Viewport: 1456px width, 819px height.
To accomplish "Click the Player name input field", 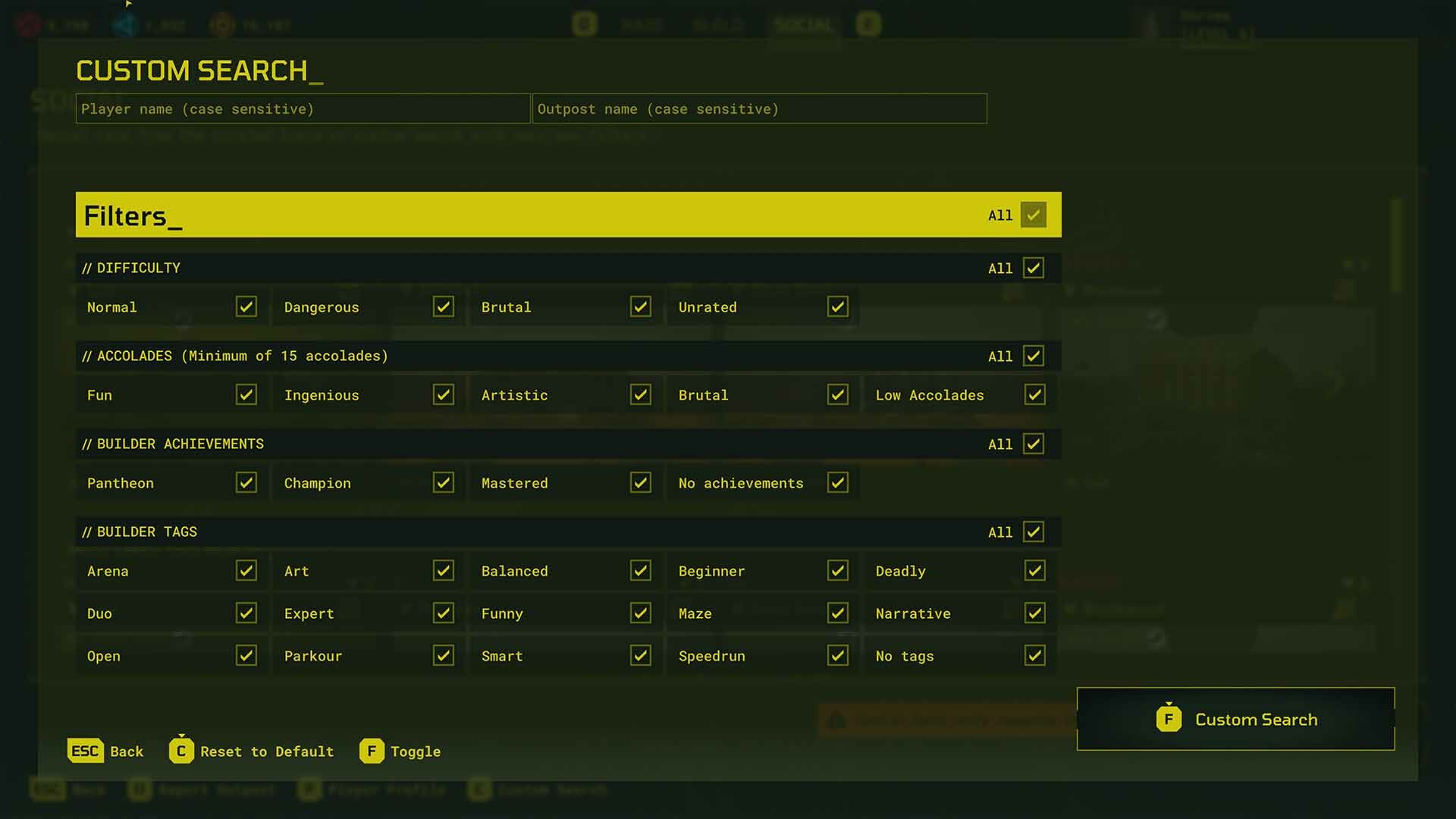I will click(x=303, y=108).
